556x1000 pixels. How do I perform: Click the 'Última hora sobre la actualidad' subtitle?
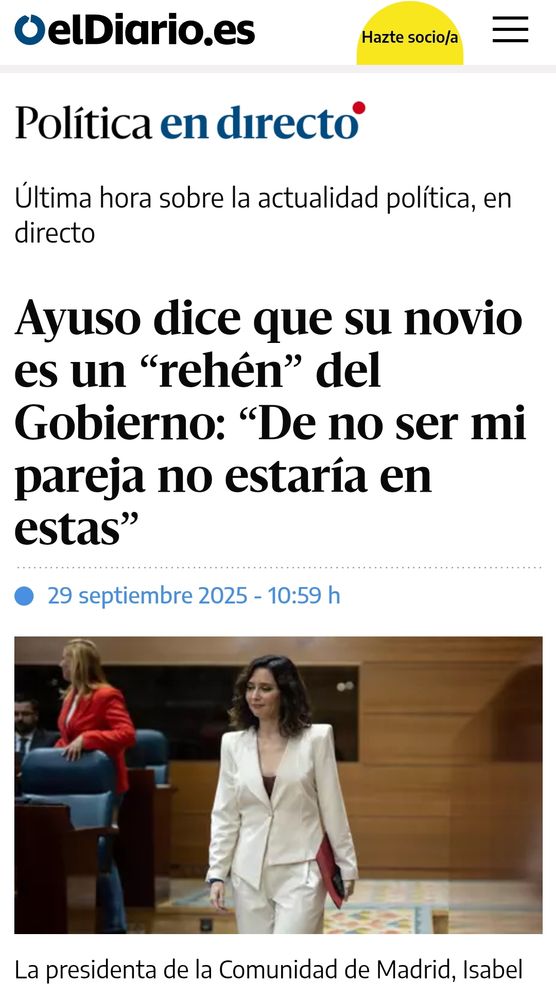(x=263, y=216)
